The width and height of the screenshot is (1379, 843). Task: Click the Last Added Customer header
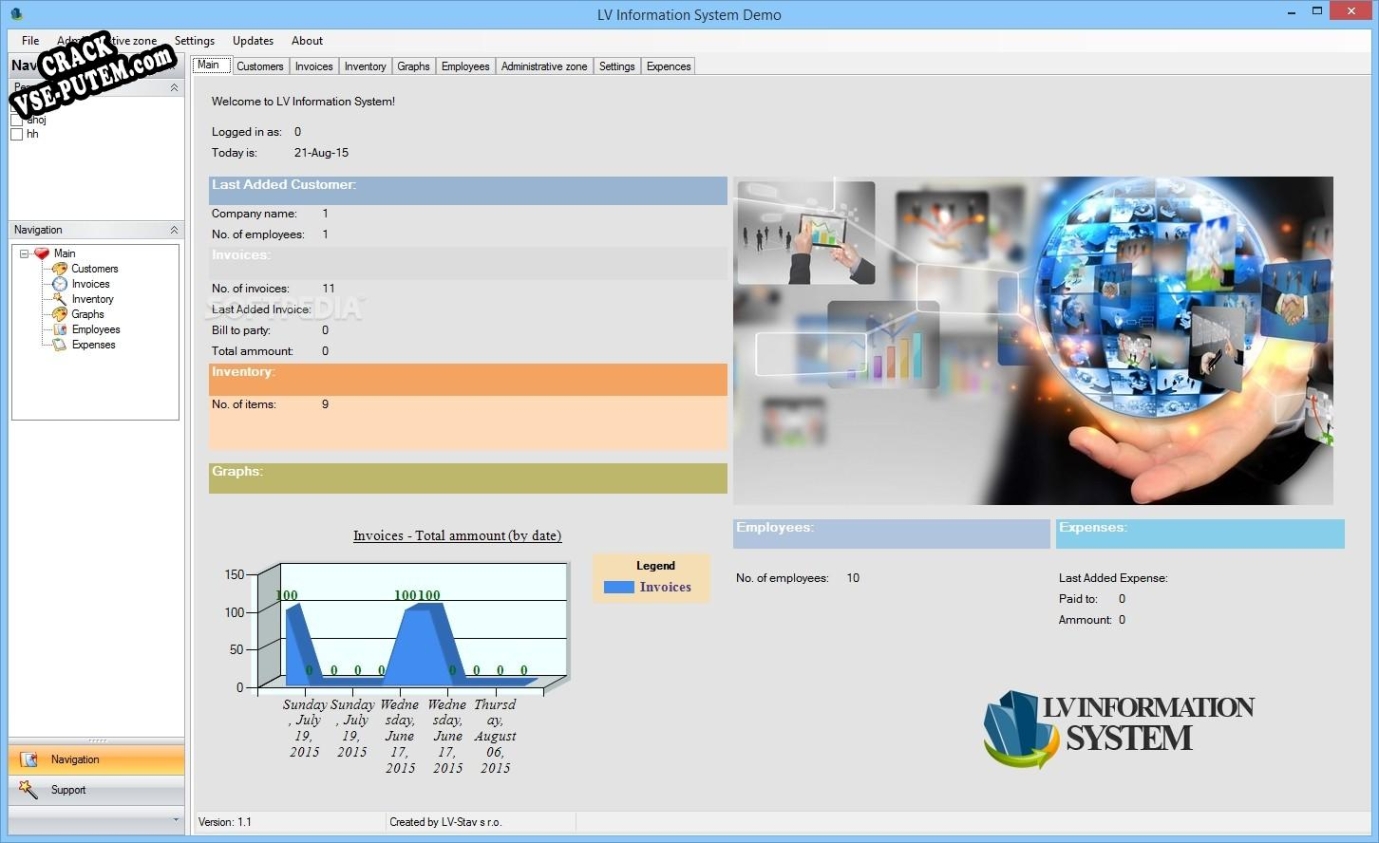pos(468,191)
